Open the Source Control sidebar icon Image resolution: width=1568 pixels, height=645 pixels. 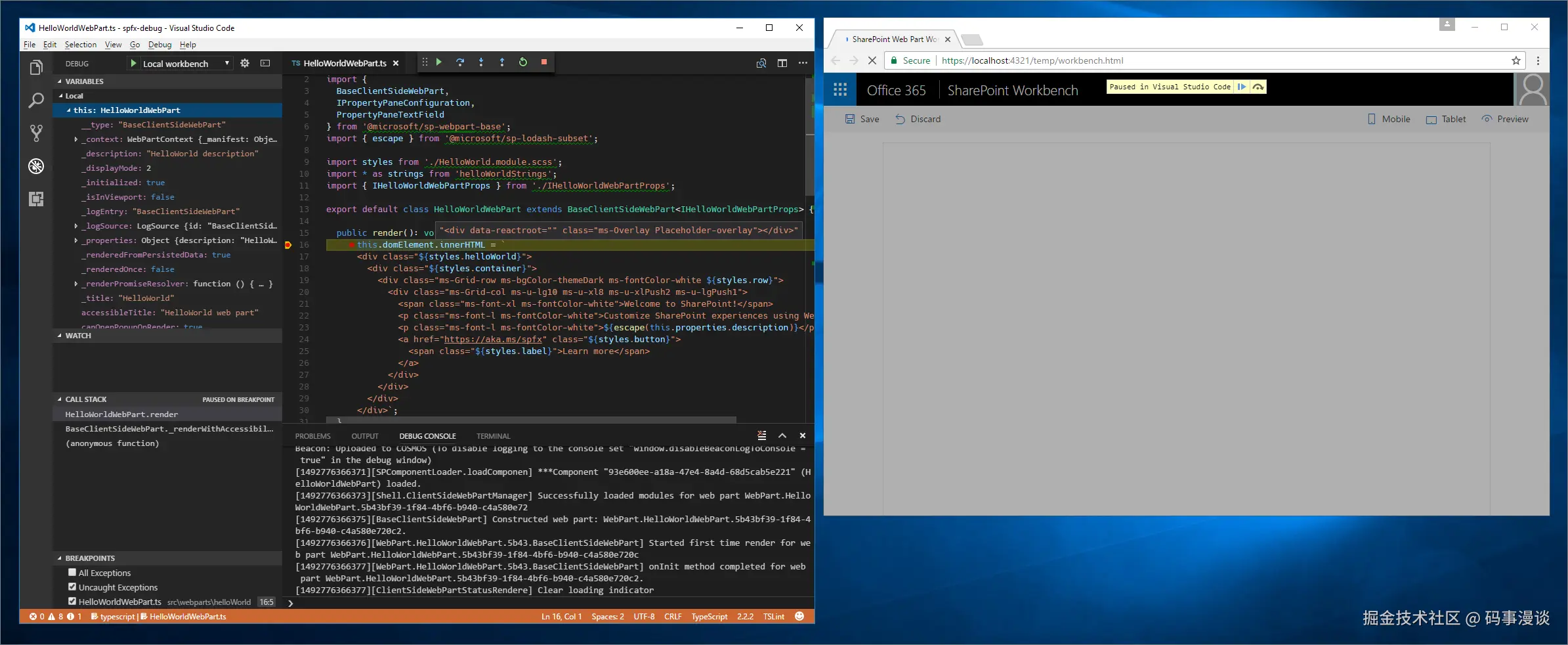click(36, 133)
